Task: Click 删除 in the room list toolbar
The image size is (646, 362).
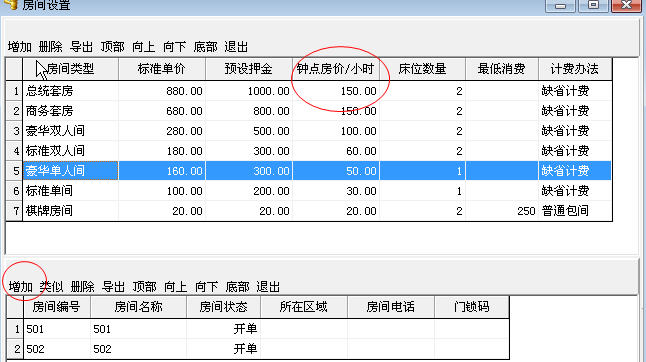Action: [82, 287]
